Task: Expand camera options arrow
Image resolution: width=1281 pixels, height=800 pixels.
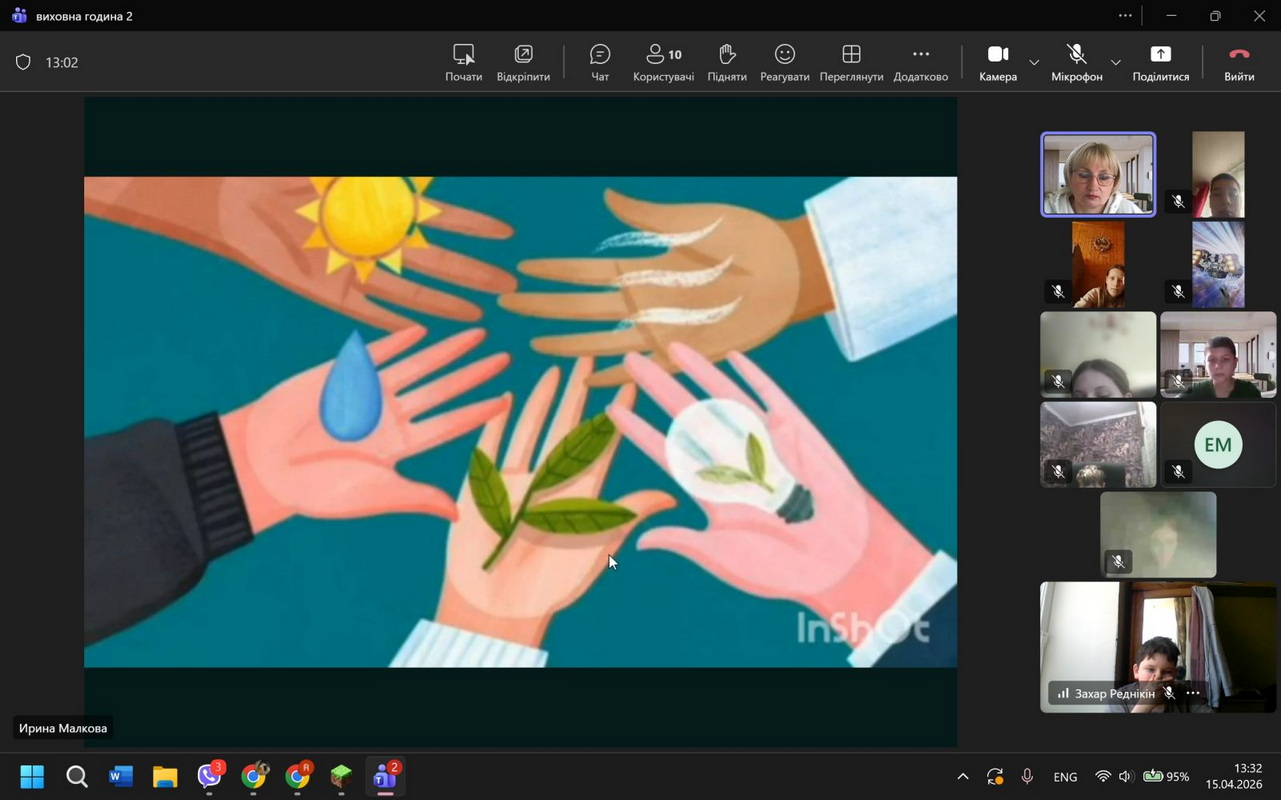Action: (x=1034, y=62)
